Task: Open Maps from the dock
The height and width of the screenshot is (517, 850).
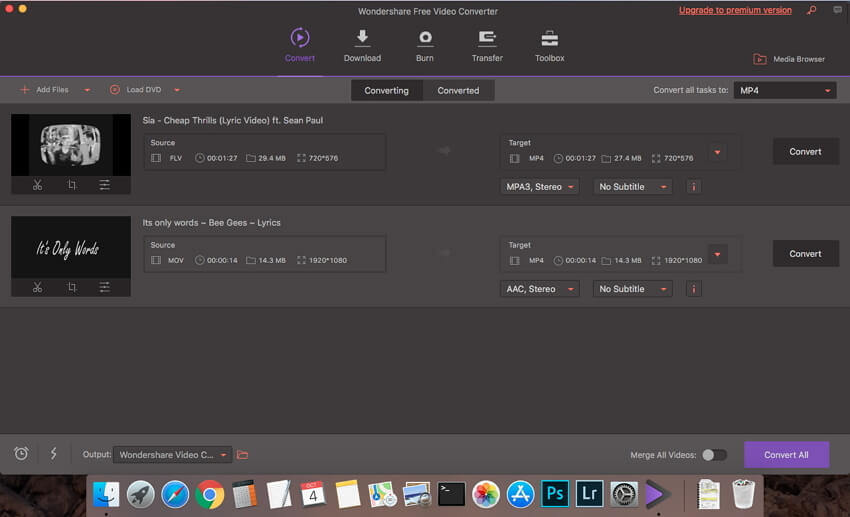Action: point(382,494)
